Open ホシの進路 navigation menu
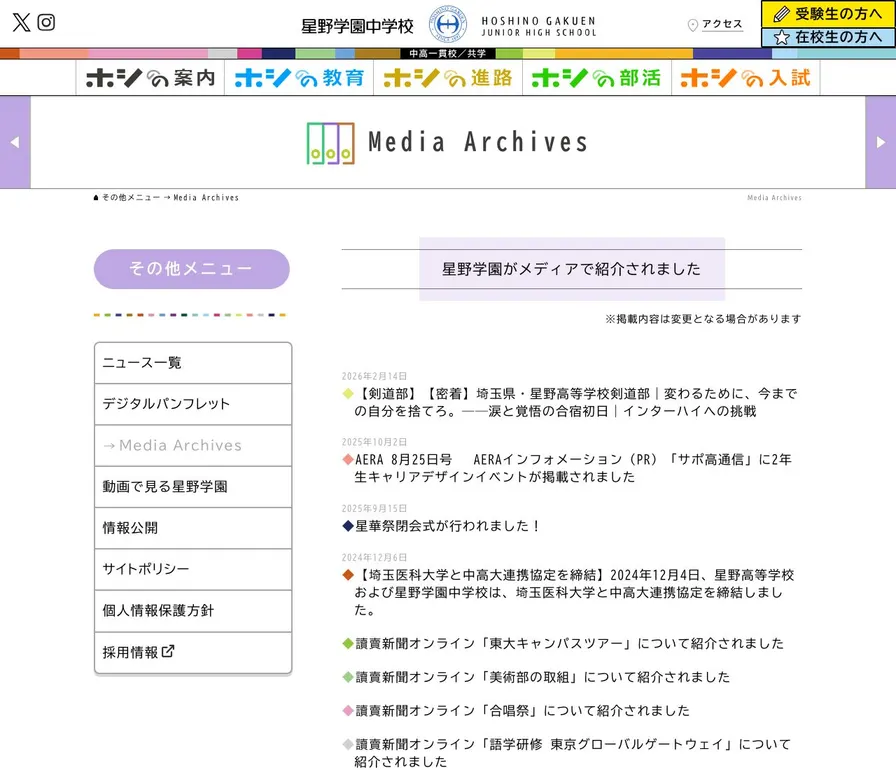This screenshot has width=896, height=770. pos(448,78)
